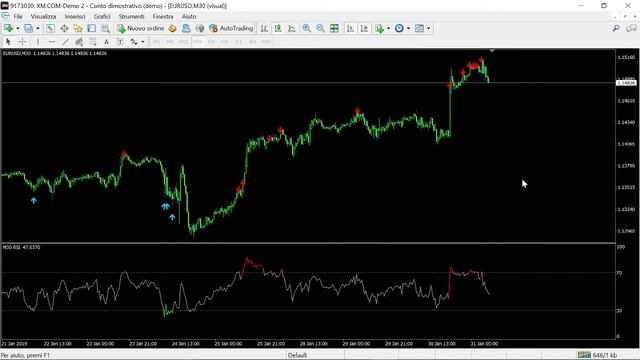Select the Equidistant Channel tool

(79, 42)
